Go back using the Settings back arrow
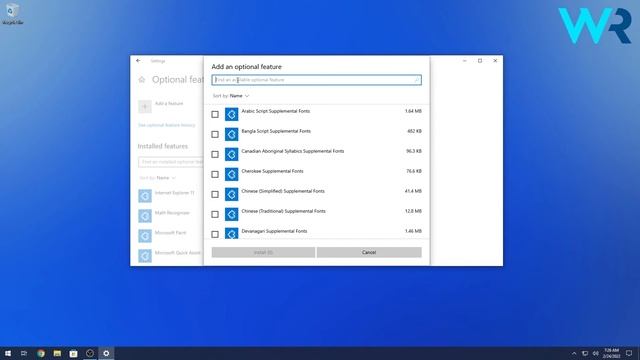The image size is (640, 360). (x=138, y=61)
